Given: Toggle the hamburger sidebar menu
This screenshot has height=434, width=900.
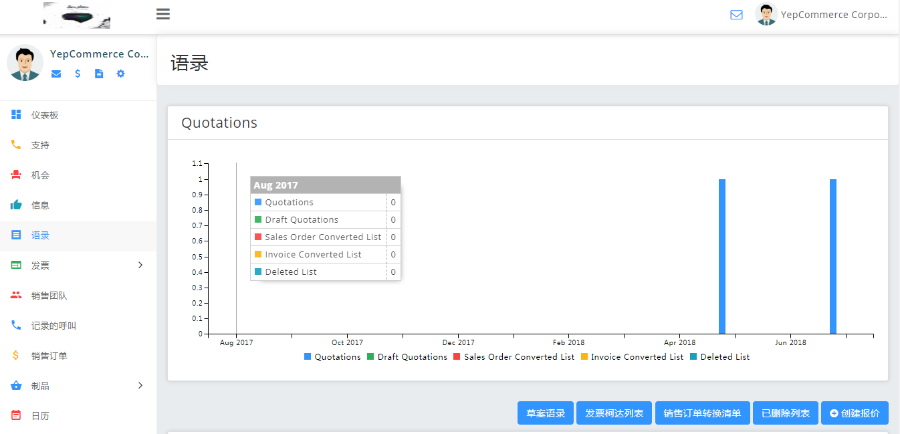Looking at the screenshot, I should 163,14.
